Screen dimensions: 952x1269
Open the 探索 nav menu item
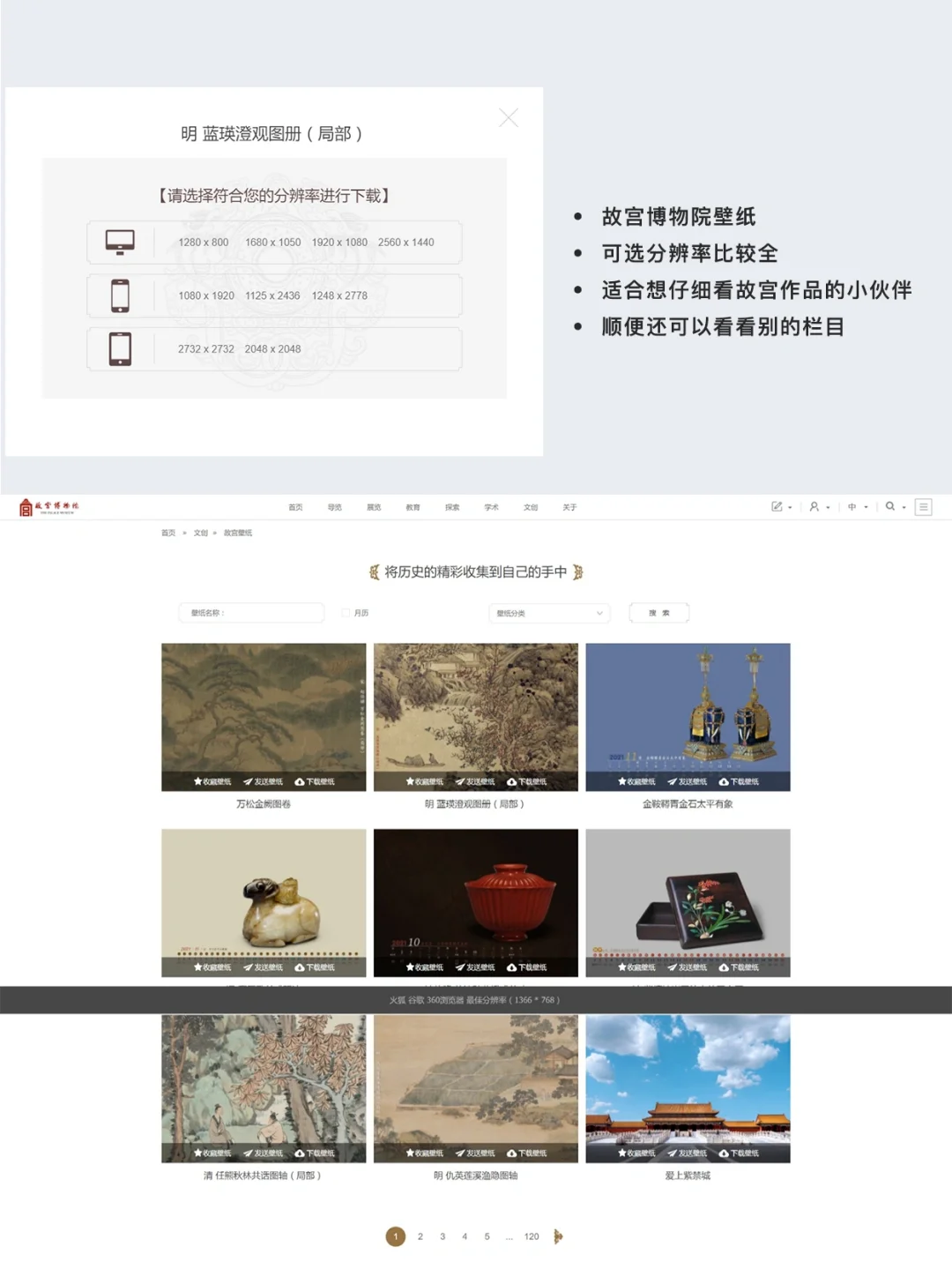coord(452,508)
